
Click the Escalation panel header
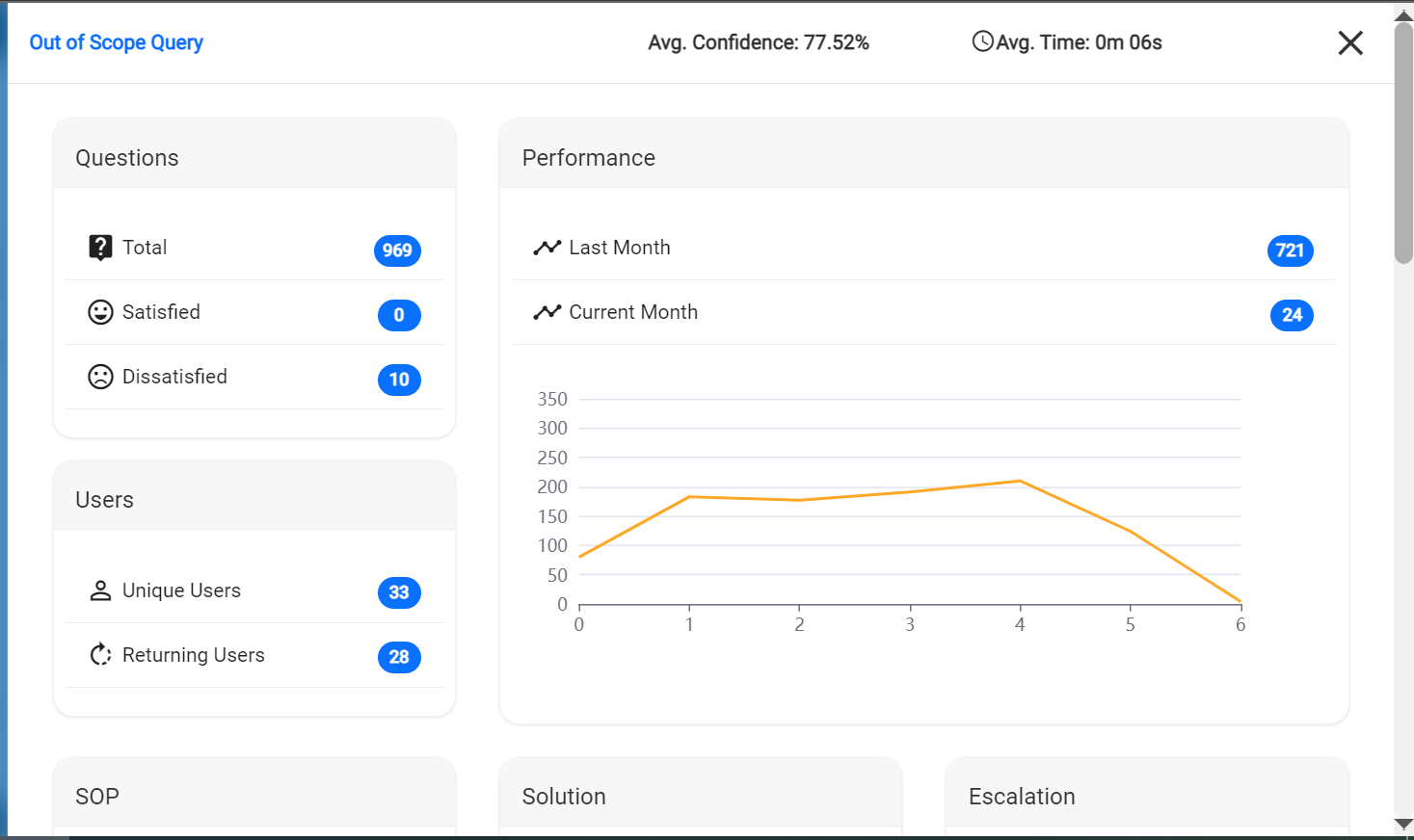point(1146,797)
